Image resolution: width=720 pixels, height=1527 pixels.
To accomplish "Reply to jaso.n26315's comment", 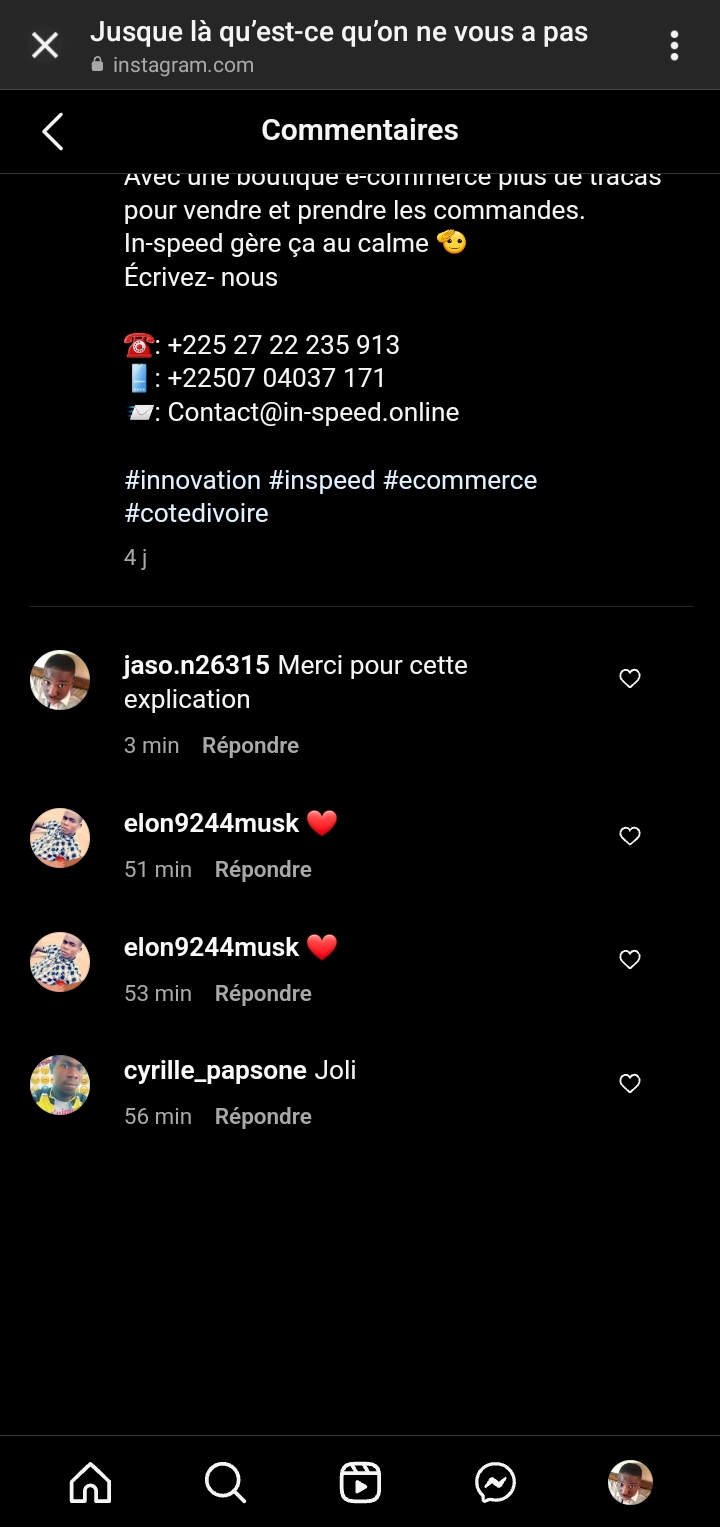I will 250,746.
